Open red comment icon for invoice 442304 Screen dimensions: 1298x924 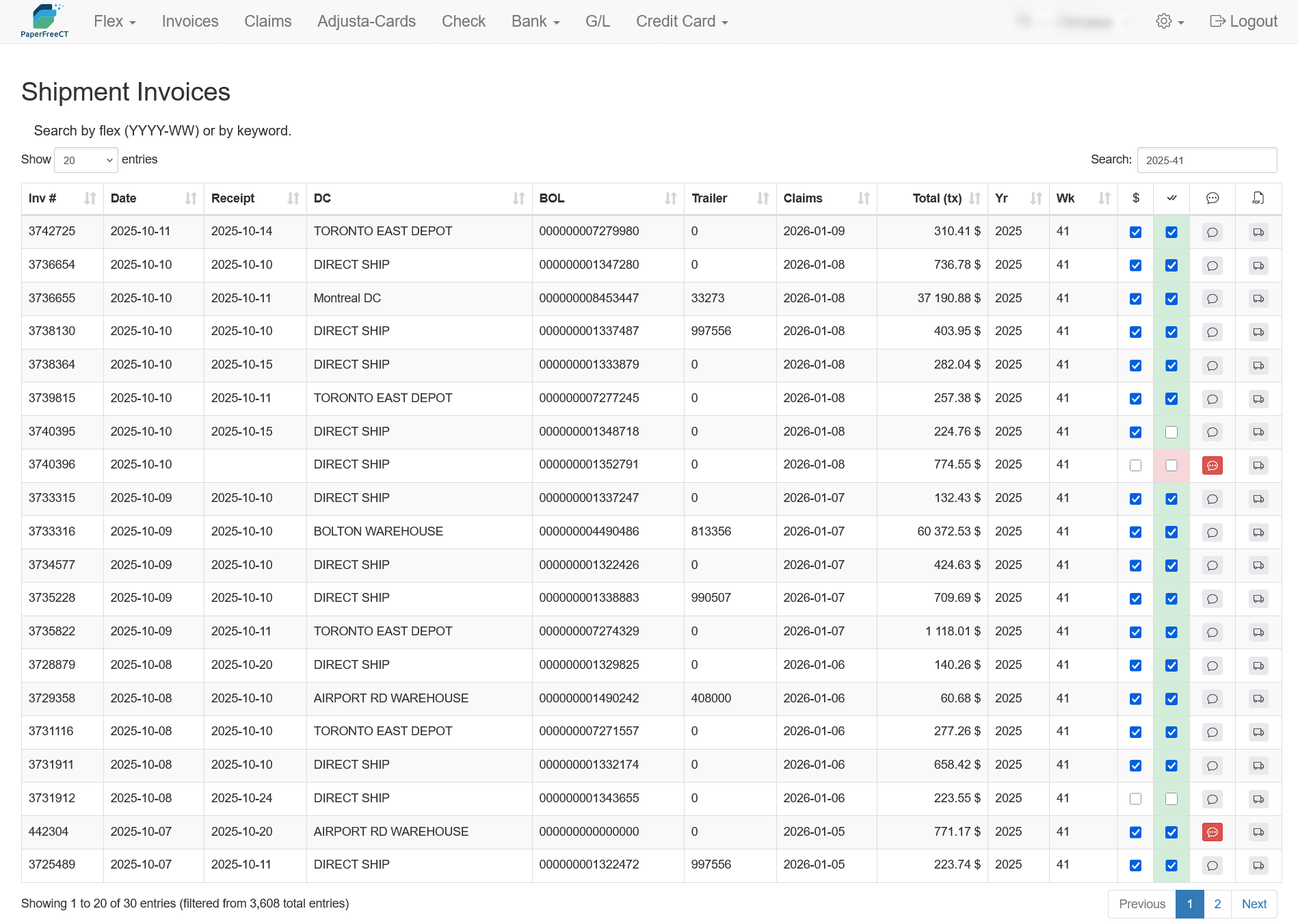(1212, 832)
